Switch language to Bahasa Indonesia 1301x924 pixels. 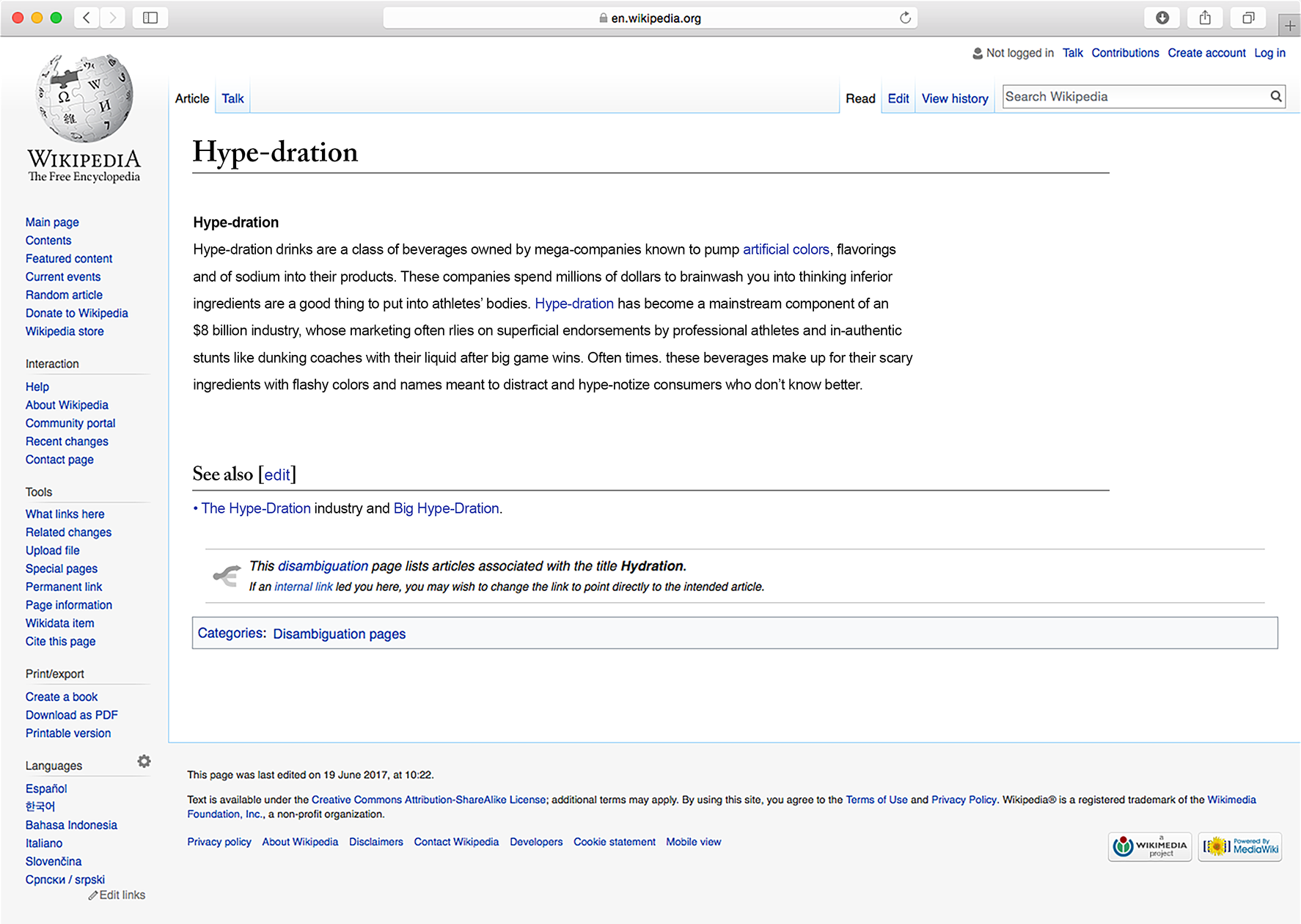click(71, 825)
